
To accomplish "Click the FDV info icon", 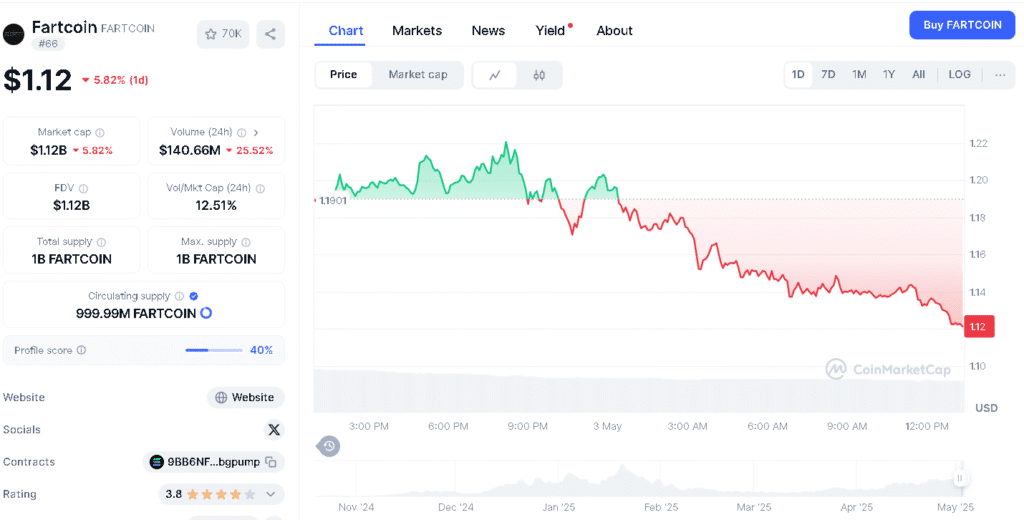I will coord(83,188).
